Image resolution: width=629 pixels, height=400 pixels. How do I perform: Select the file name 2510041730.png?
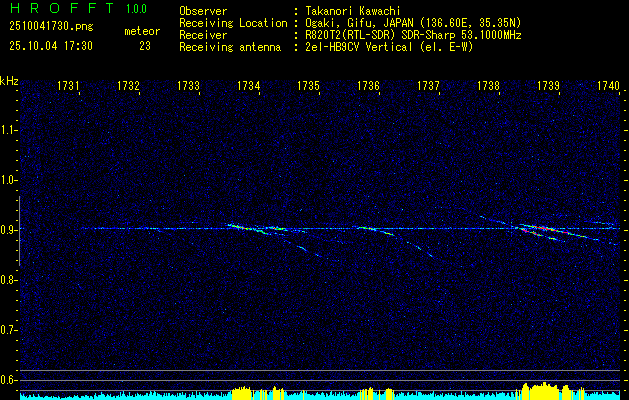coord(51,27)
